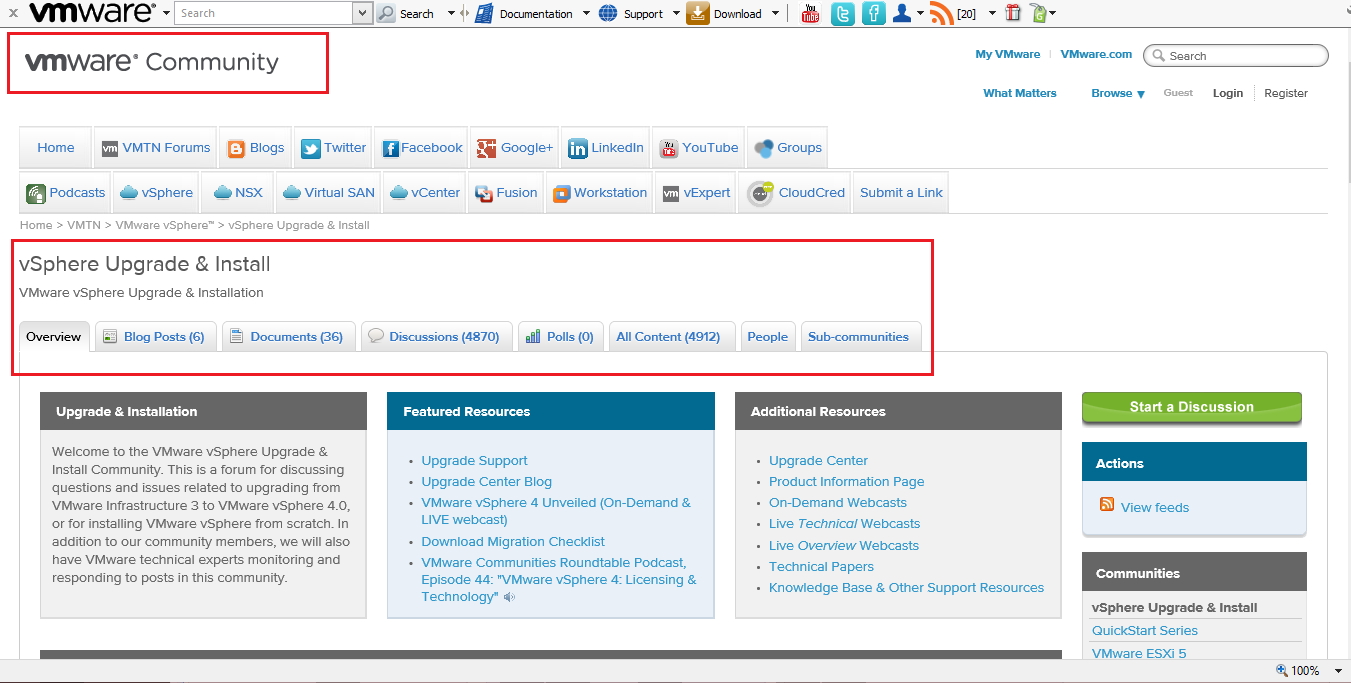Image resolution: width=1351 pixels, height=683 pixels.
Task: Click the Support globe toolbar icon
Action: 608,13
